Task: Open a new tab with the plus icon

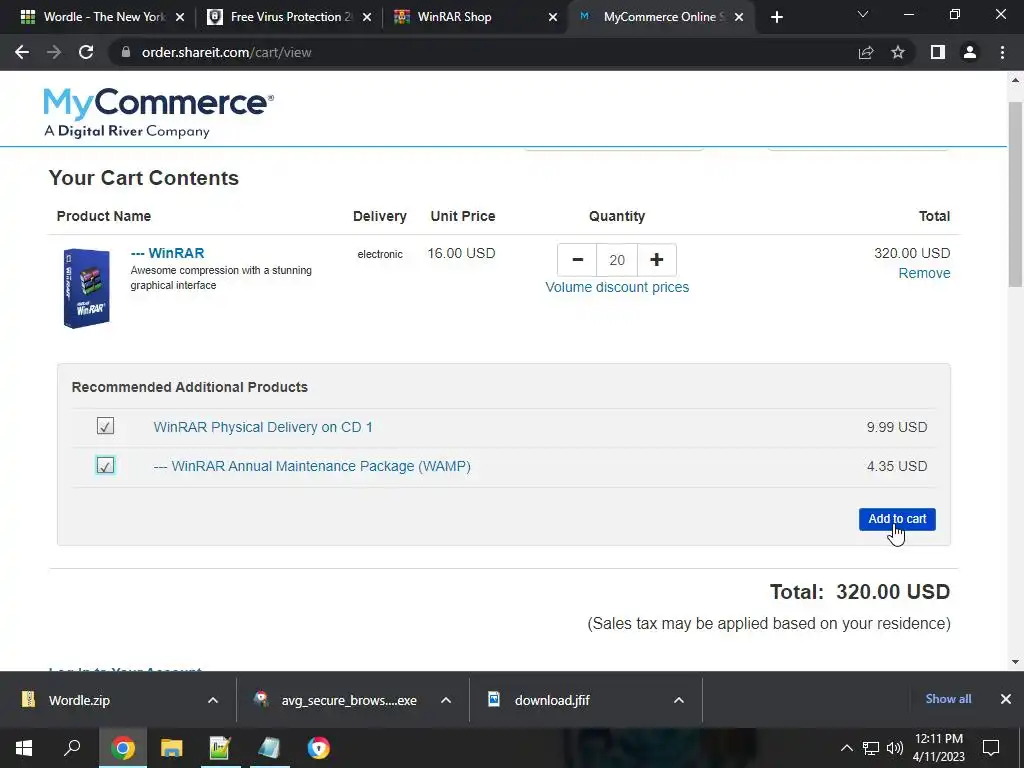Action: [776, 17]
